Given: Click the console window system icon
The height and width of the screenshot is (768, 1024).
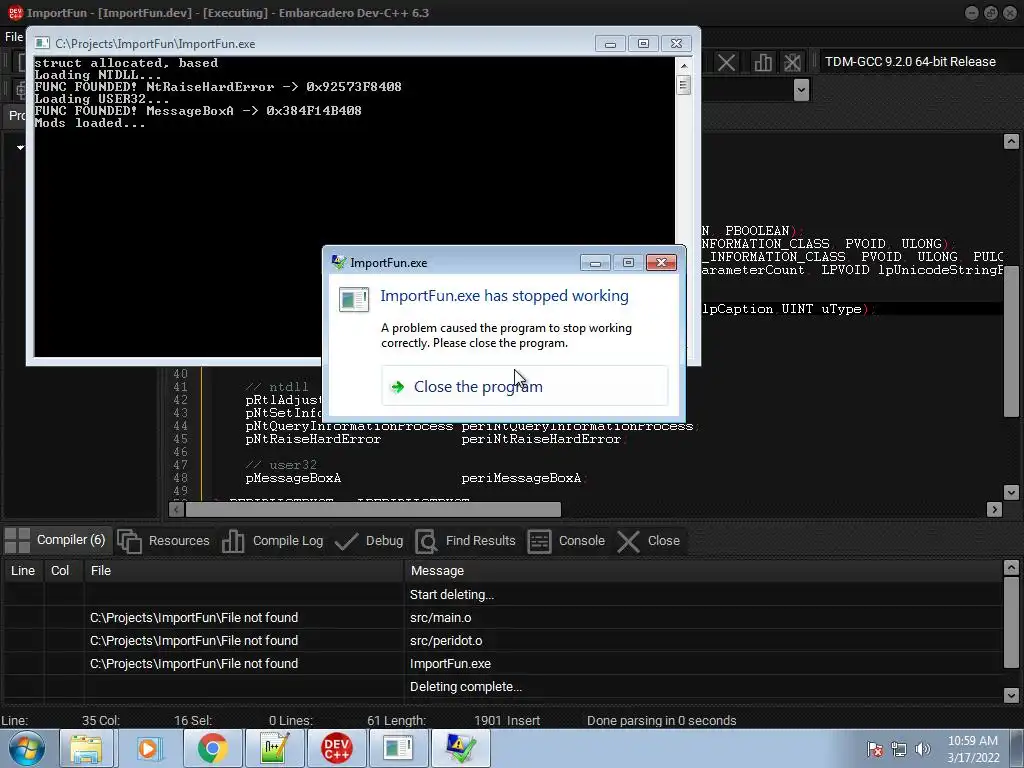Looking at the screenshot, I should click(42, 43).
